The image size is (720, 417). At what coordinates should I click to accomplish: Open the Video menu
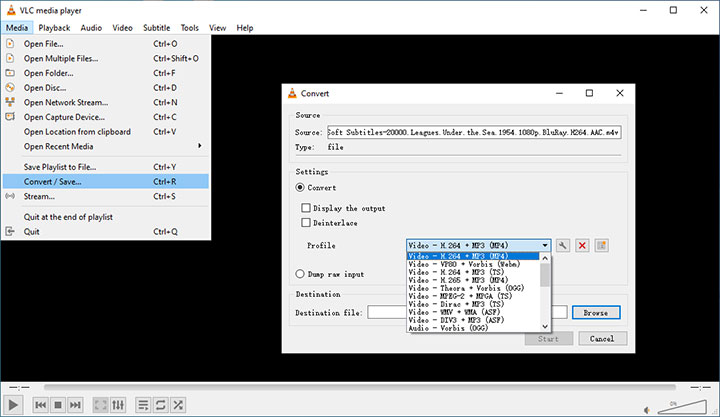tap(123, 28)
